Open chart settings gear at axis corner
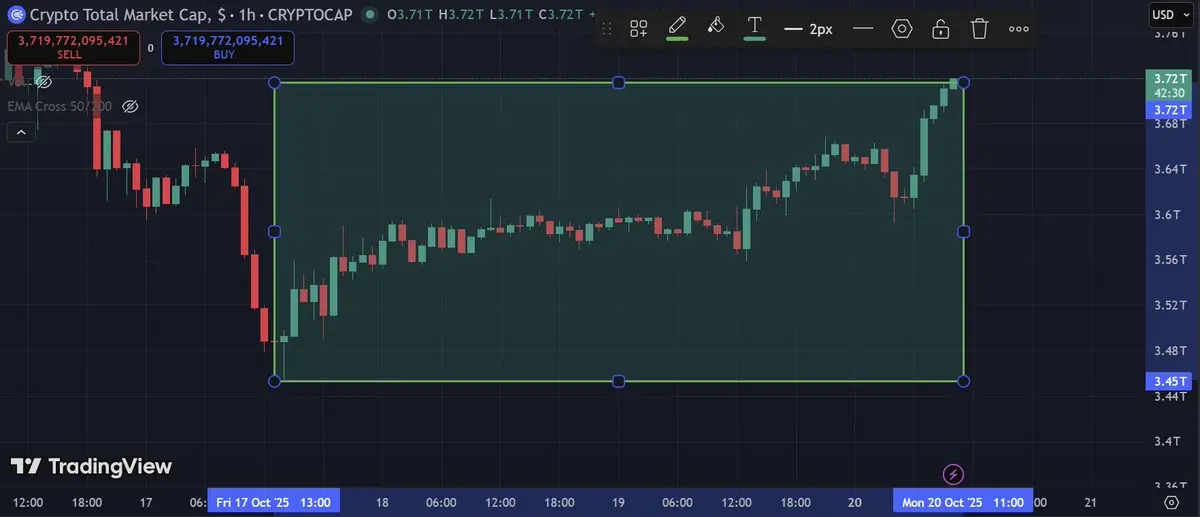Viewport: 1200px width, 517px height. coord(1171,502)
